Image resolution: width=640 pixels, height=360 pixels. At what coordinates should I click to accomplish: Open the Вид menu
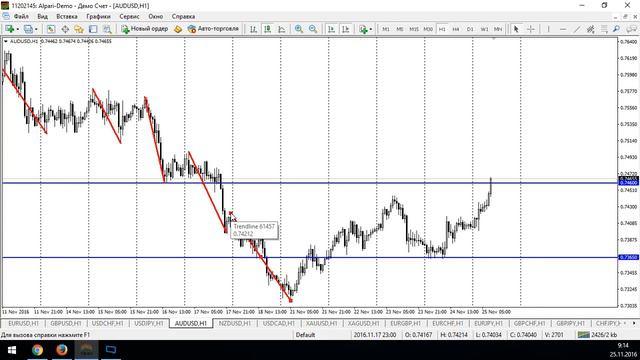click(42, 16)
